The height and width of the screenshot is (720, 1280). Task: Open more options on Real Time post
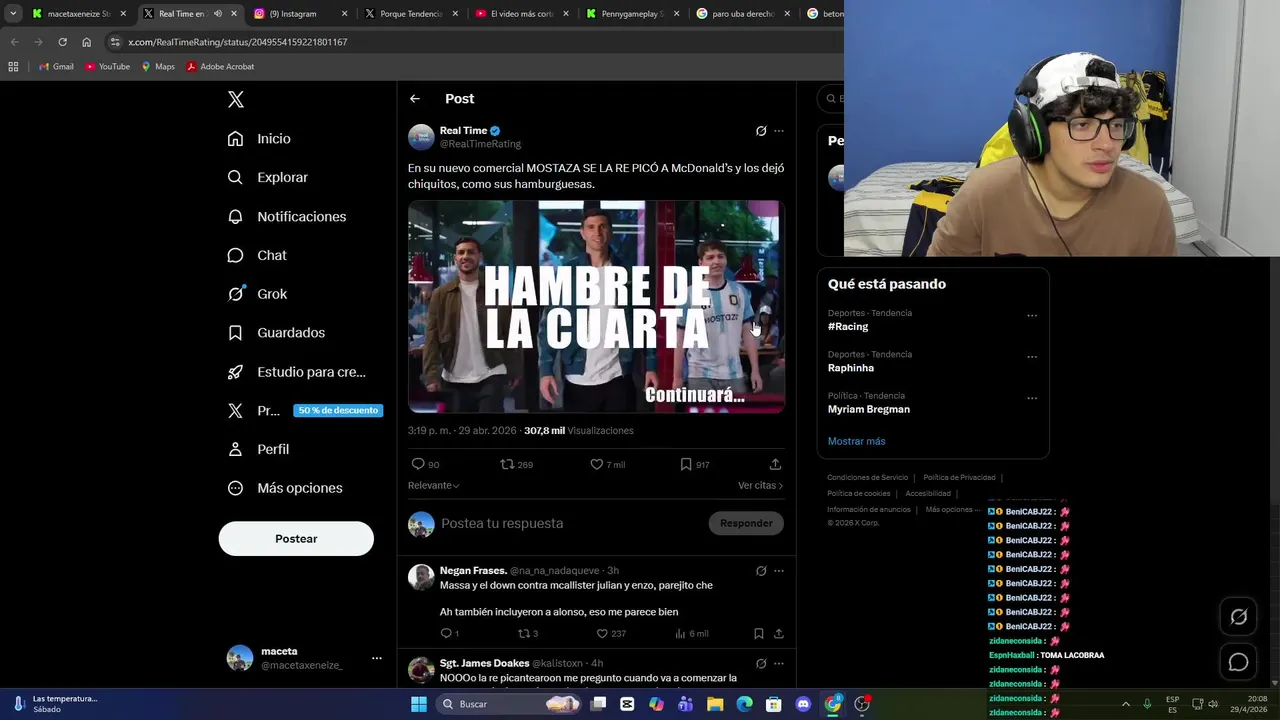tap(779, 131)
